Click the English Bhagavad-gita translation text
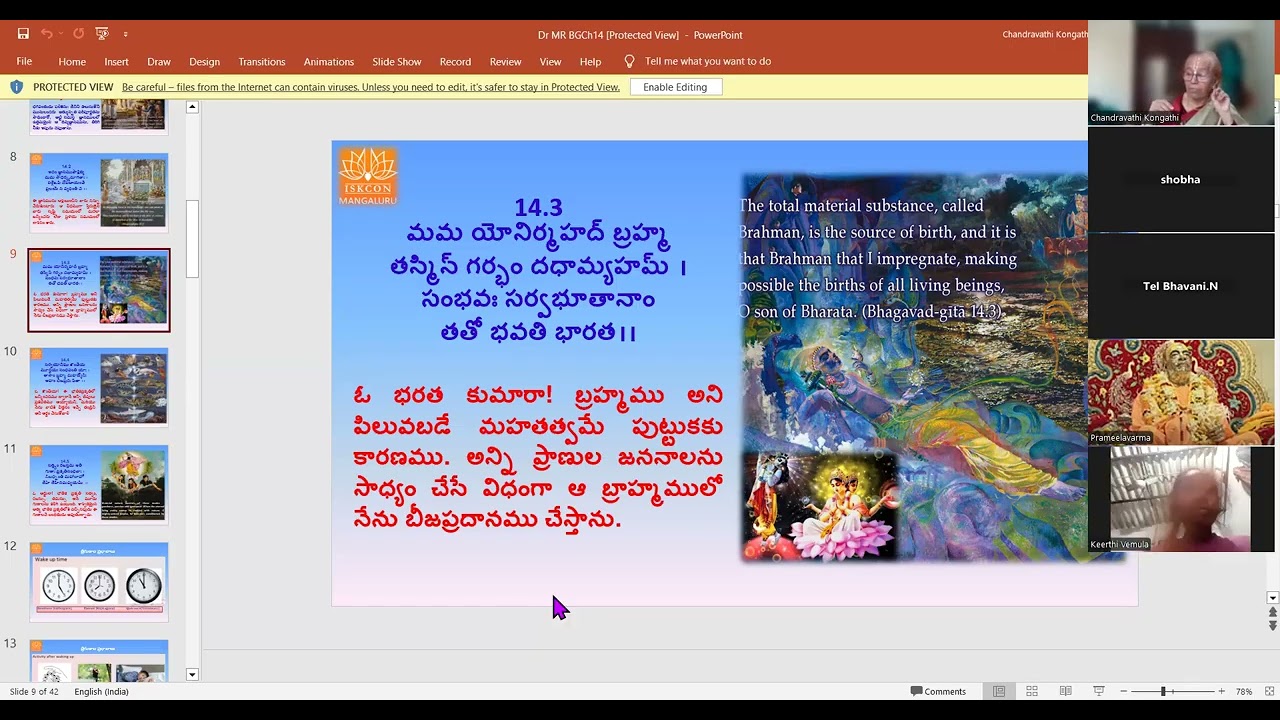This screenshot has width=1280, height=720. pos(877,258)
